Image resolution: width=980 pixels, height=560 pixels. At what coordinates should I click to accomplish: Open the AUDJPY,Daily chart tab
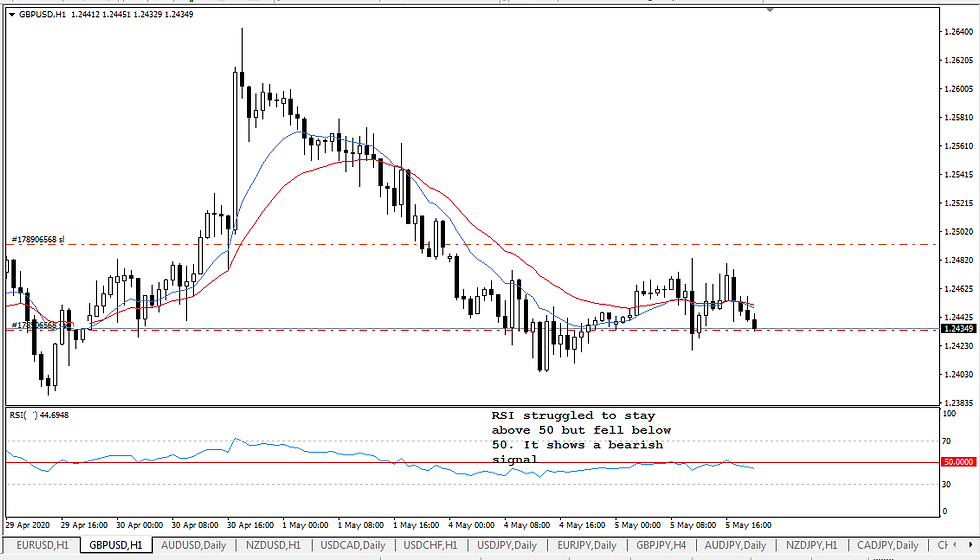click(736, 545)
